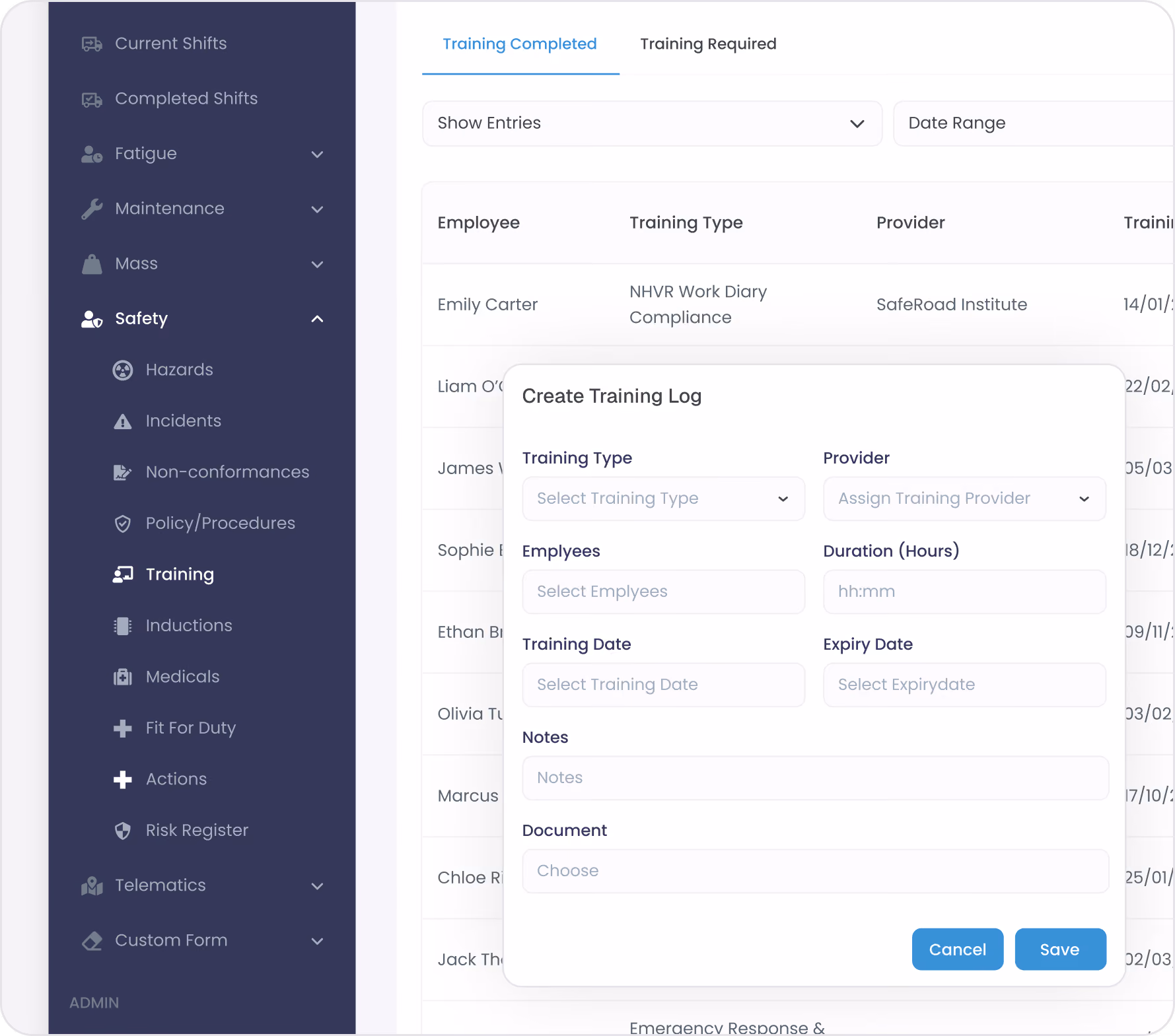Open the Show Entries dropdown
This screenshot has height=1036, width=1175.
(x=653, y=123)
